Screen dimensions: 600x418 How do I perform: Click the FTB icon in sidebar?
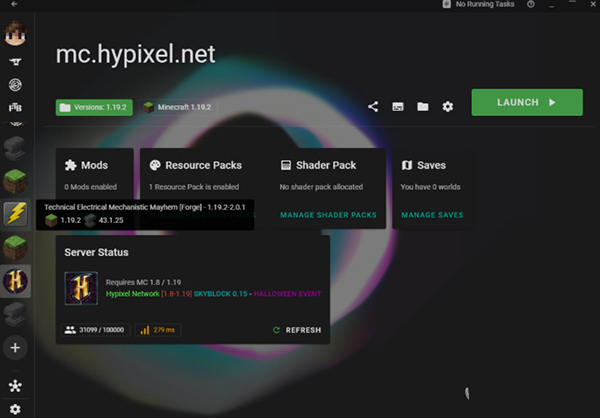point(15,107)
